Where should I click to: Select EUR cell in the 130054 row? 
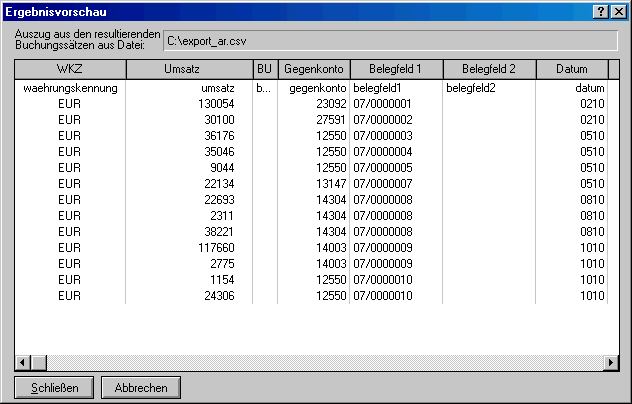coord(69,104)
